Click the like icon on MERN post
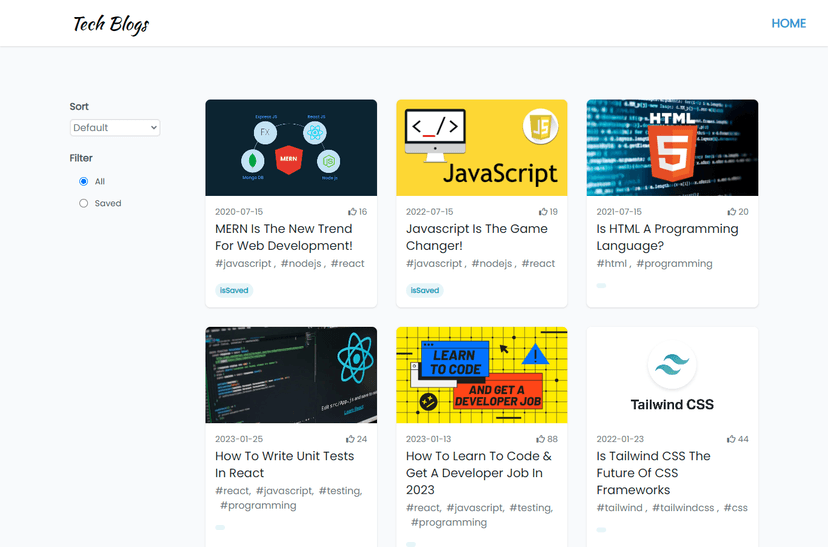The height and width of the screenshot is (547, 828). coord(352,212)
